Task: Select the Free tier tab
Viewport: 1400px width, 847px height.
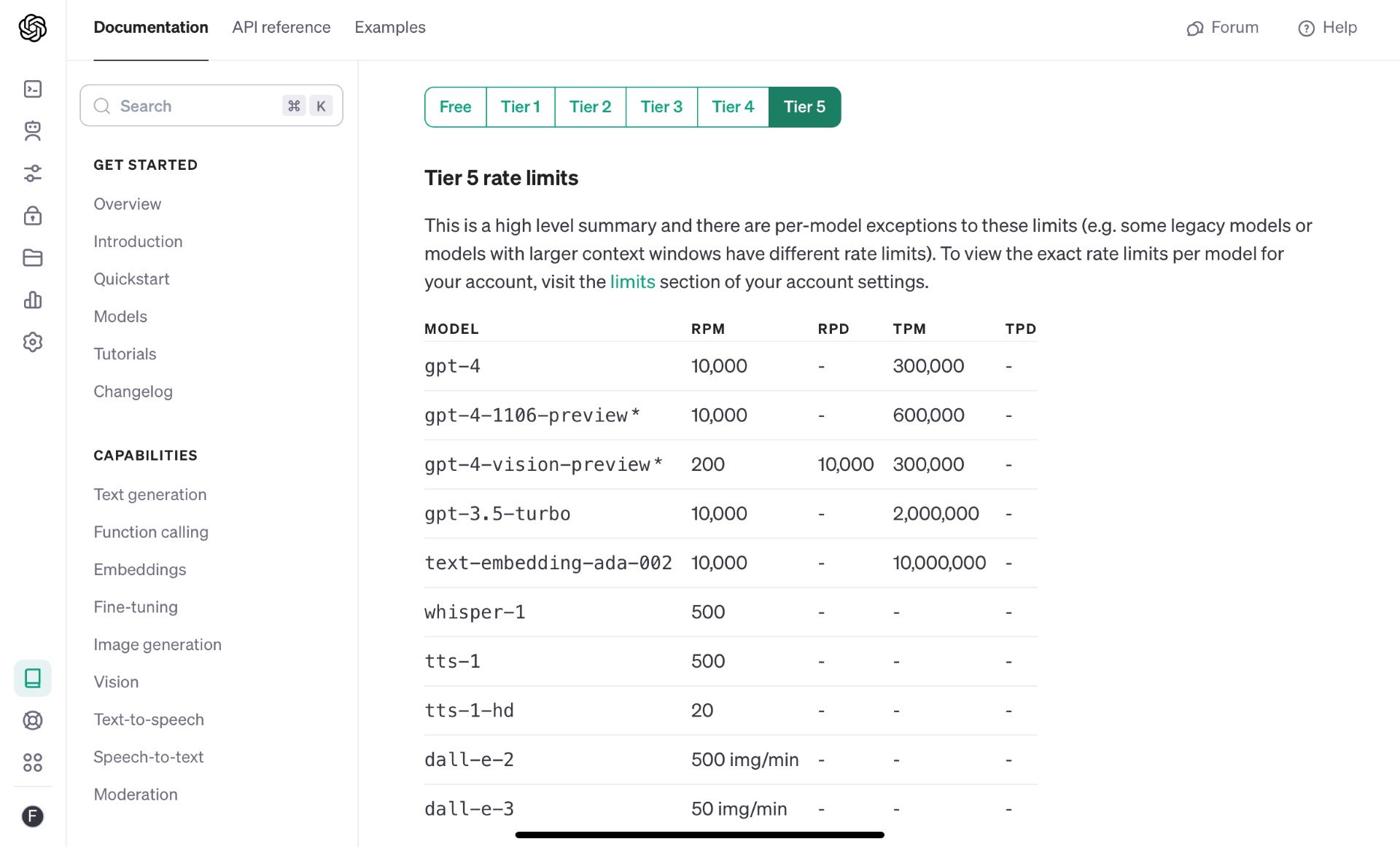Action: (x=456, y=107)
